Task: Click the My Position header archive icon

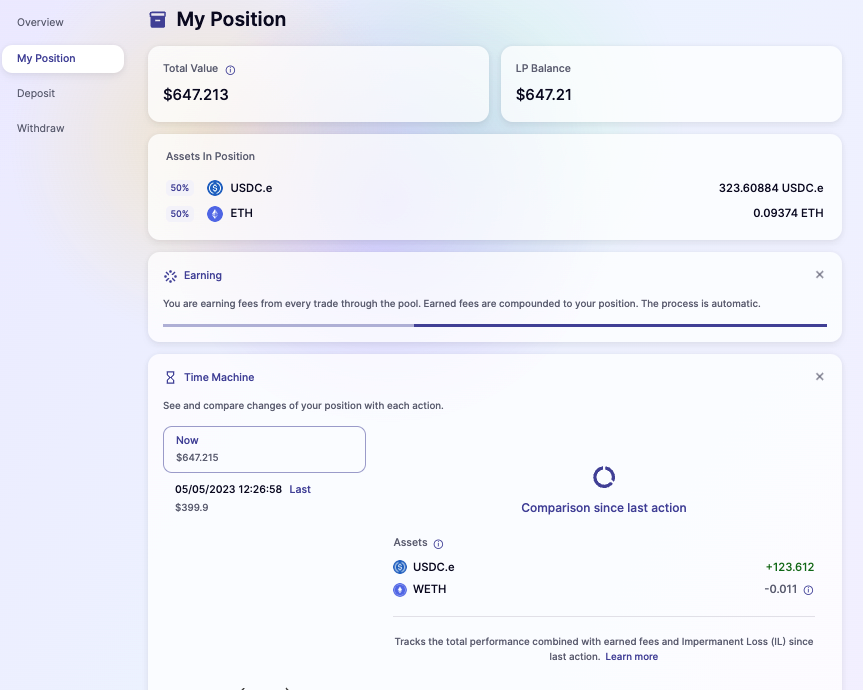Action: (158, 19)
